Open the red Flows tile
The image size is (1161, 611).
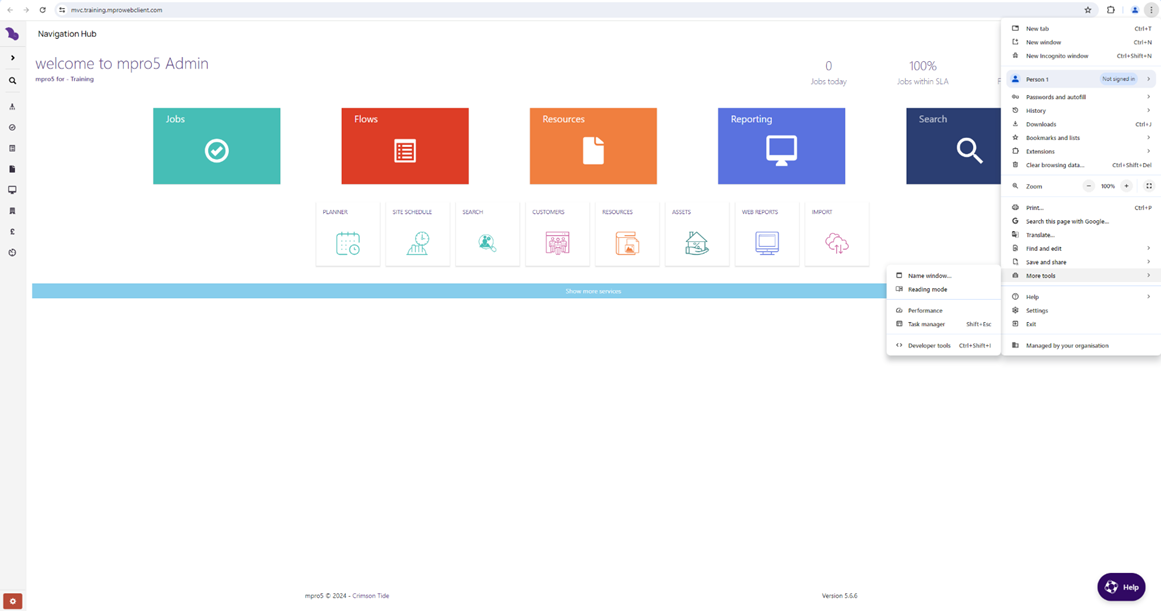[405, 146]
